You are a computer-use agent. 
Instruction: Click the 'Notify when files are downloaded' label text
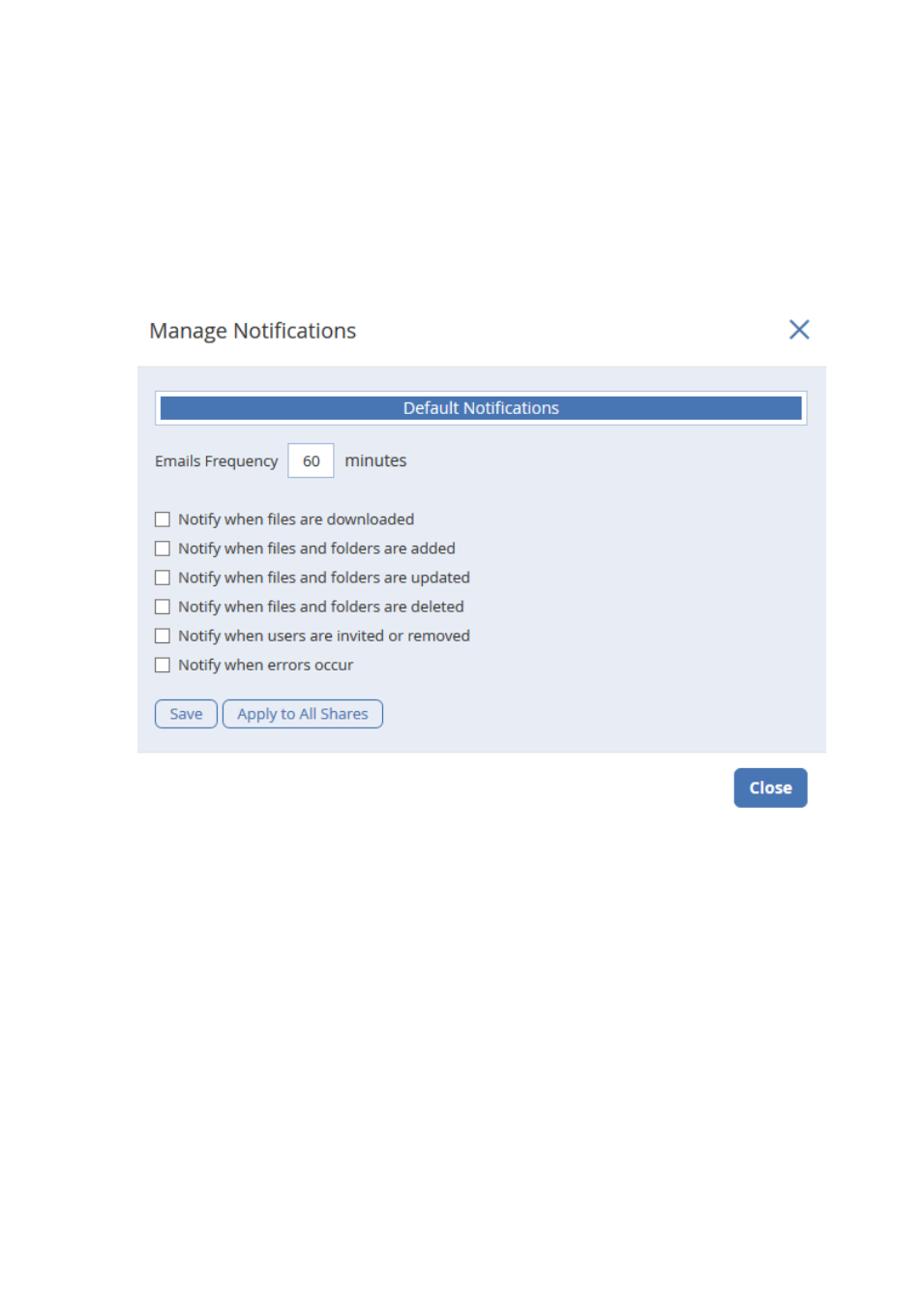296,519
